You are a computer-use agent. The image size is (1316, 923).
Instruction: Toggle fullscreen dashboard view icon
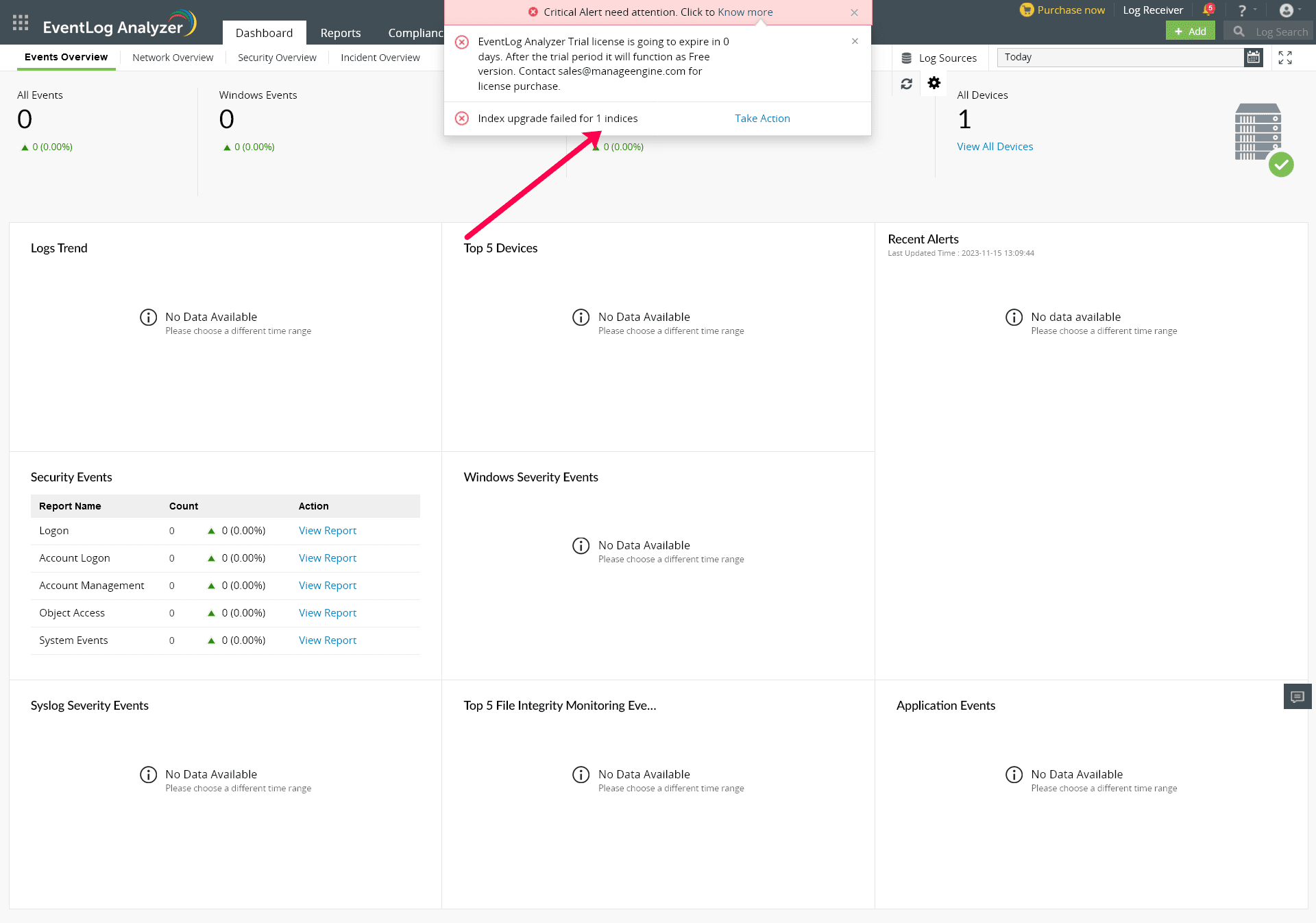[1285, 58]
